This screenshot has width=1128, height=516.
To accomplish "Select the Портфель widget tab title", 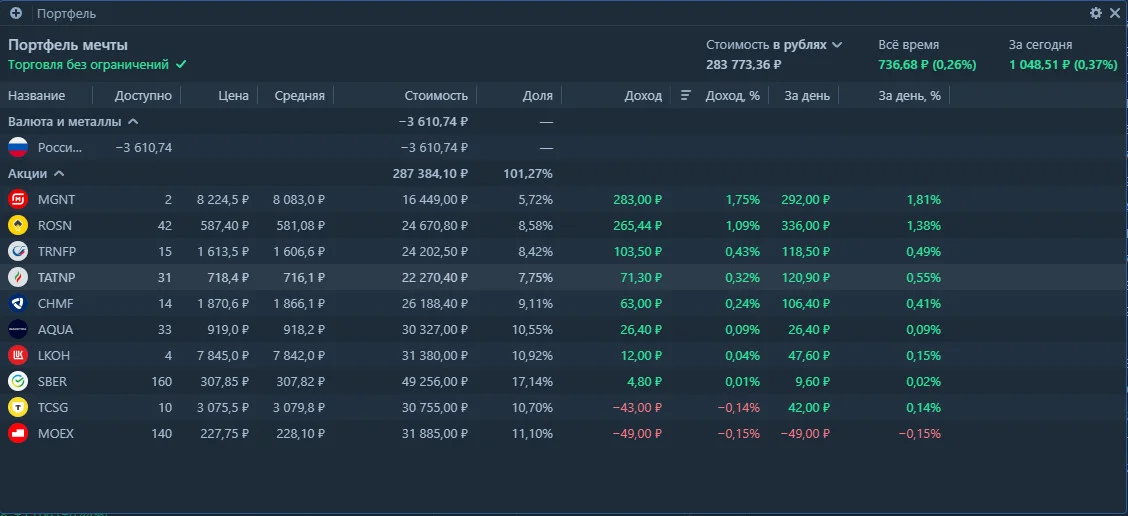I will click(66, 14).
